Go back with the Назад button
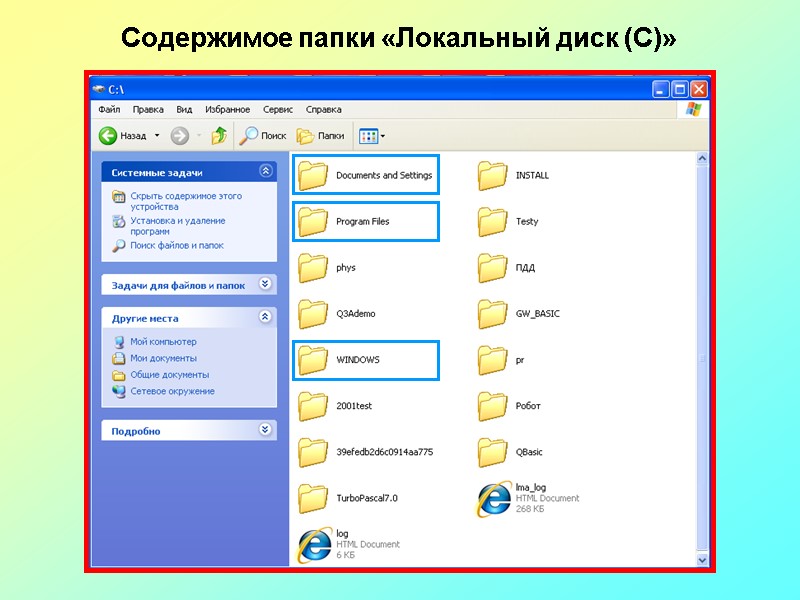 pos(122,136)
